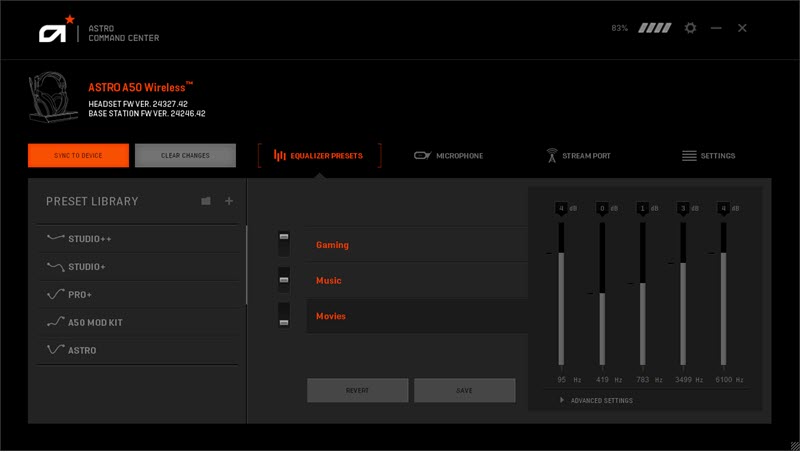Switch to the Microphone tab
The height and width of the screenshot is (452, 800).
[448, 156]
